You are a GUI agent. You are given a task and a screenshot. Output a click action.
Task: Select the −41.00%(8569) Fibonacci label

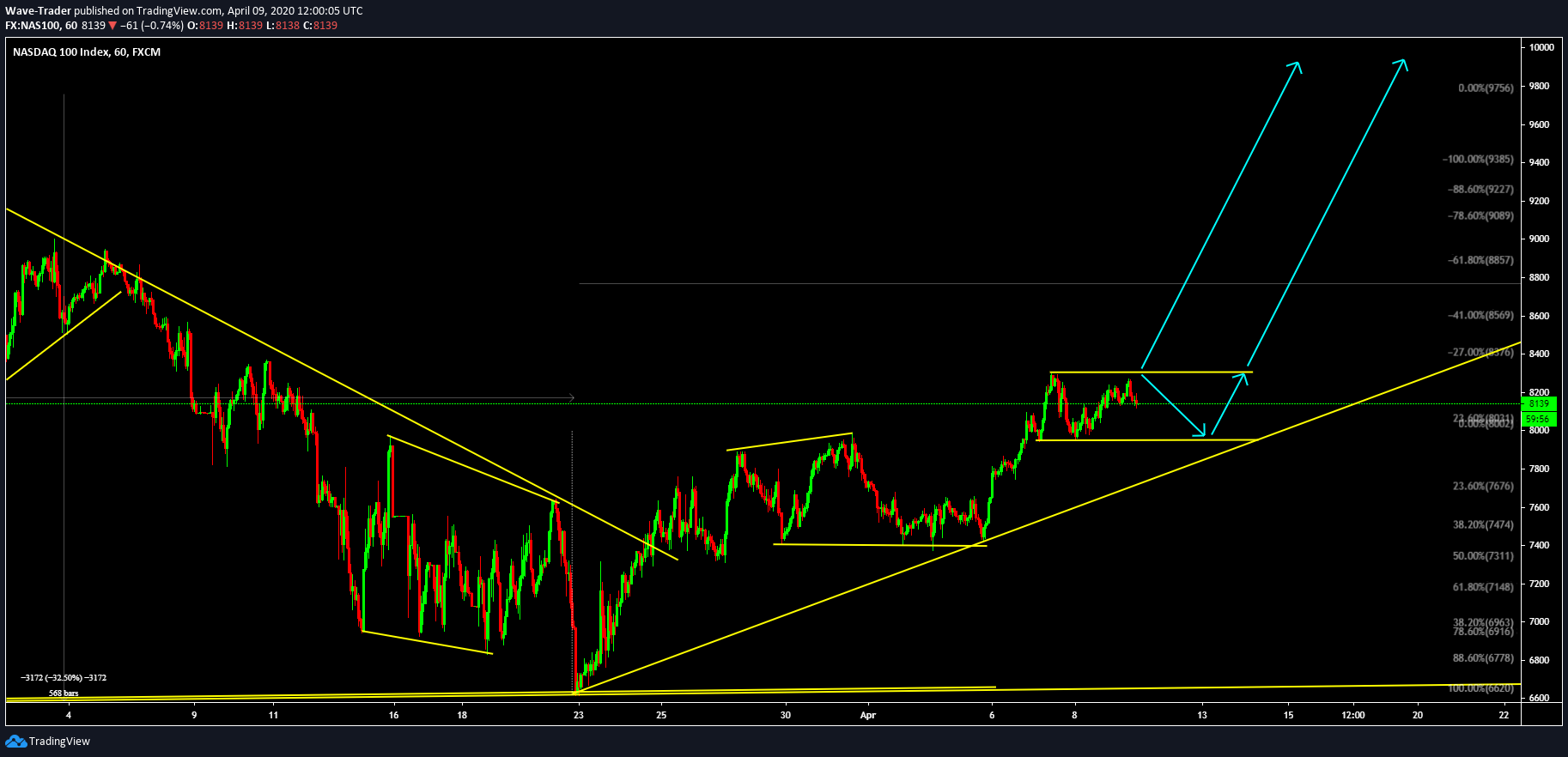[1480, 315]
